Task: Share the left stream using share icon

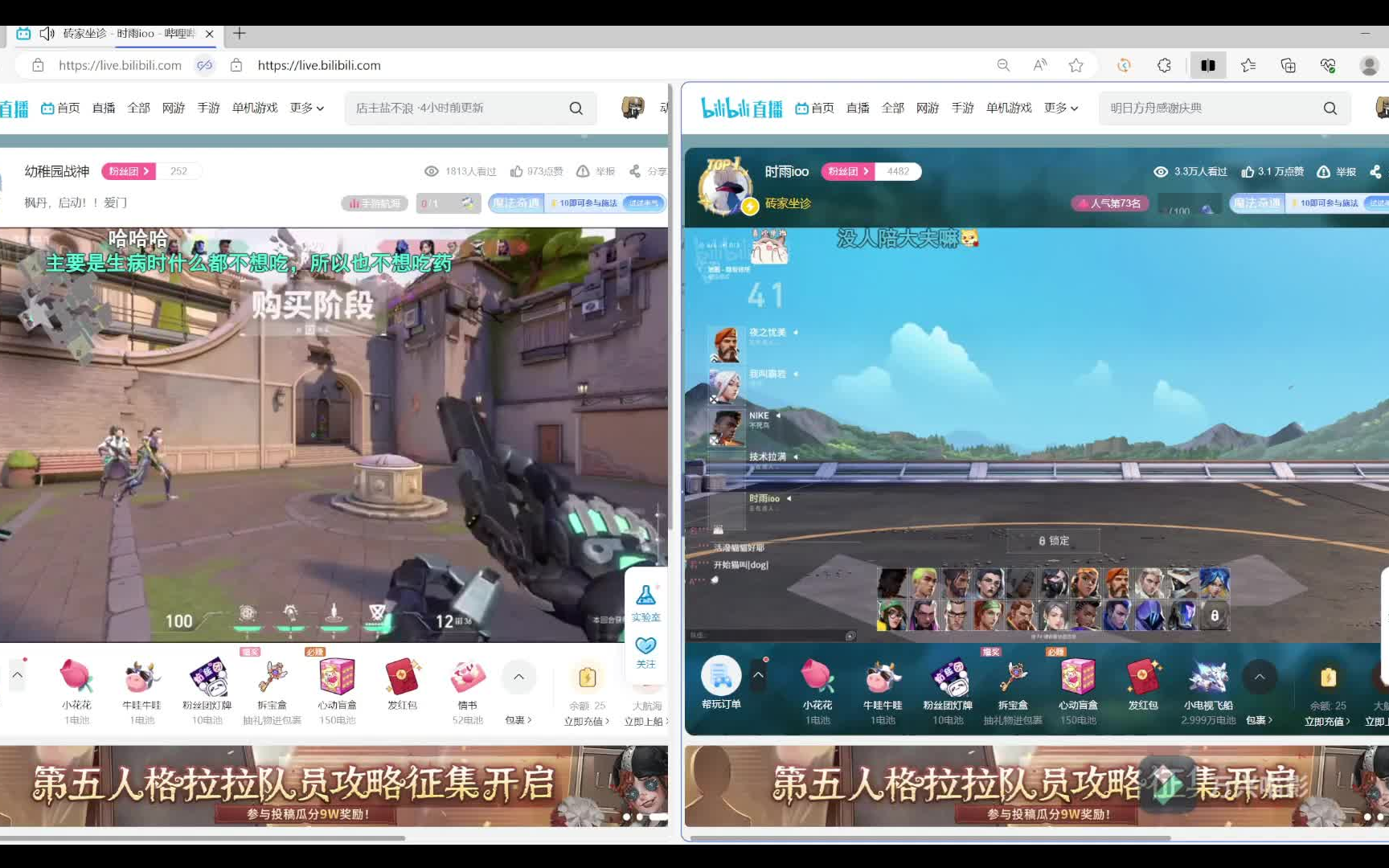Action: tap(635, 171)
